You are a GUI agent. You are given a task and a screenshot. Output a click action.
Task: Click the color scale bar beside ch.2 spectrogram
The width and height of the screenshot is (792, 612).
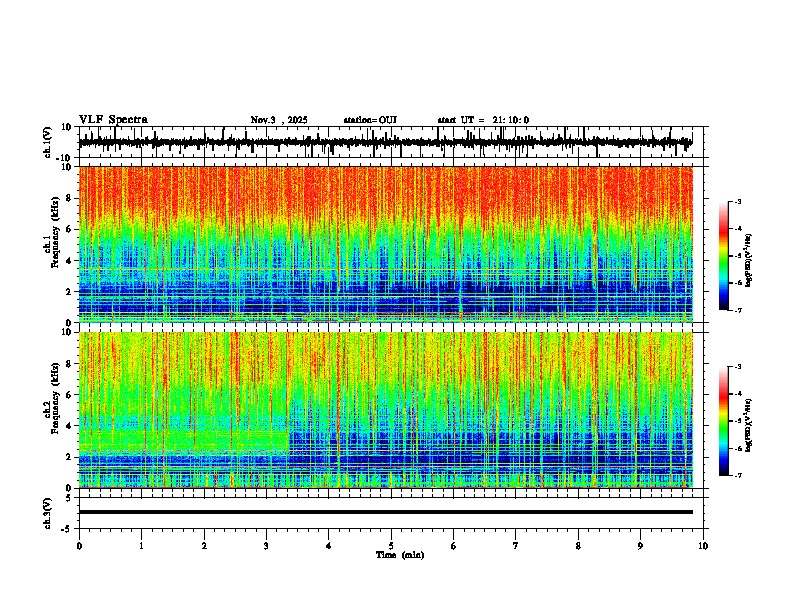point(723,421)
